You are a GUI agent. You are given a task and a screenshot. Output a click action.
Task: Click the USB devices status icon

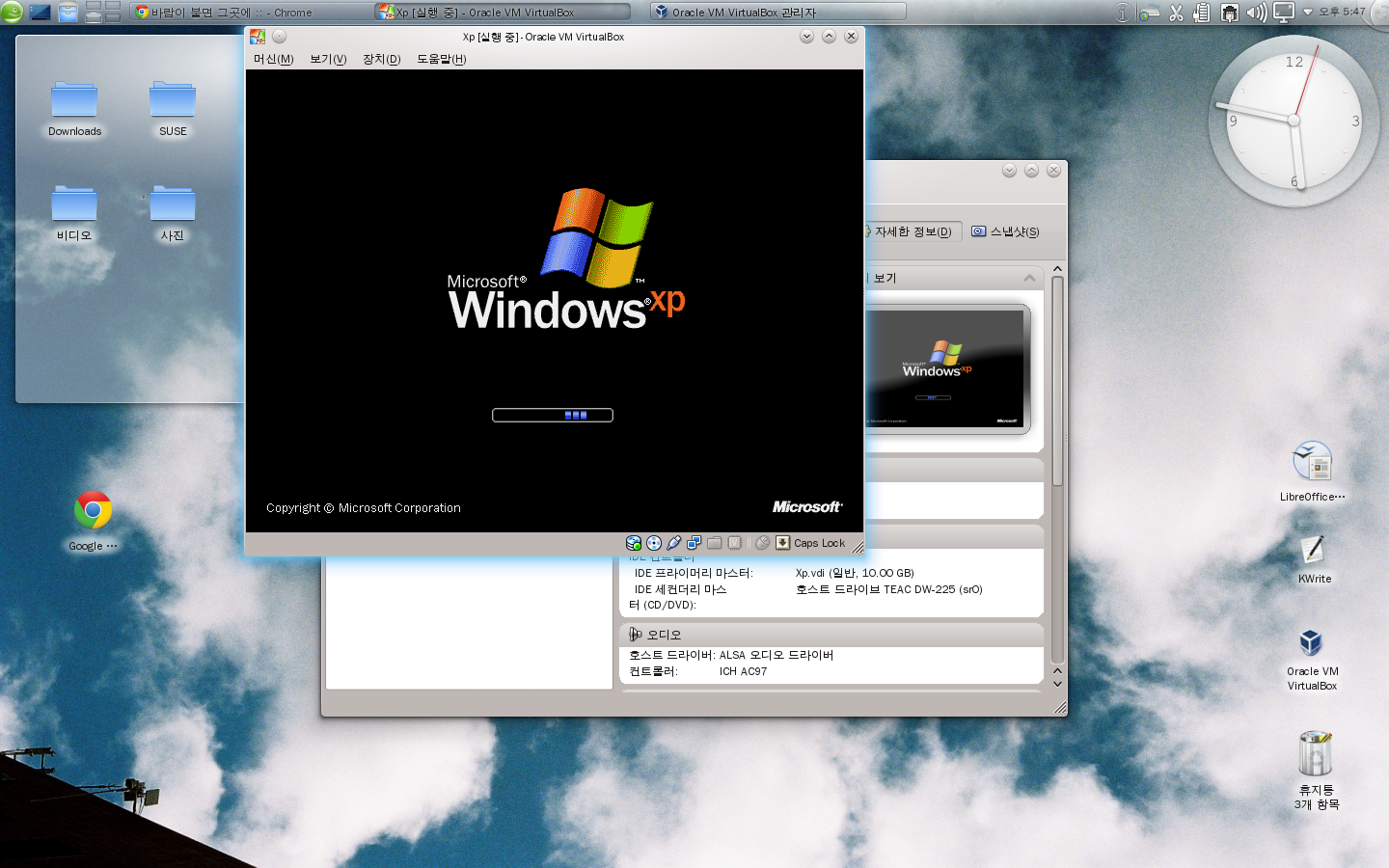674,543
